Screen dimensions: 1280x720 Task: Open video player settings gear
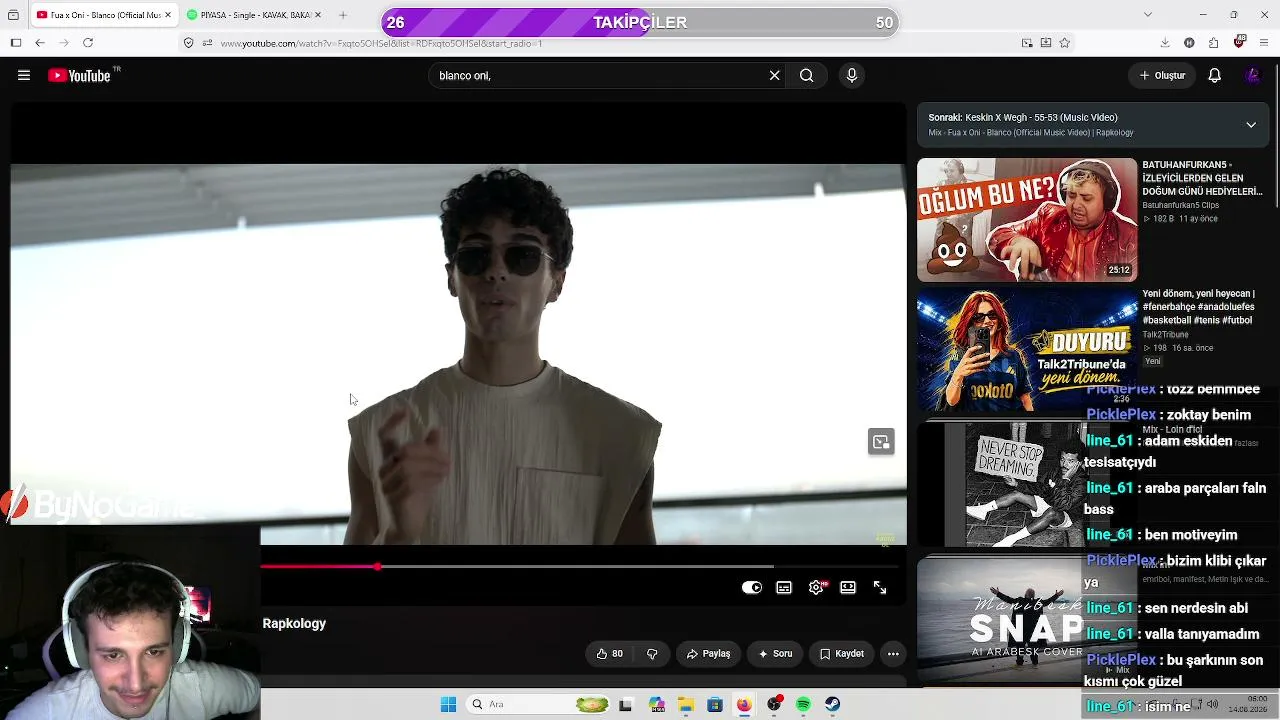[816, 588]
